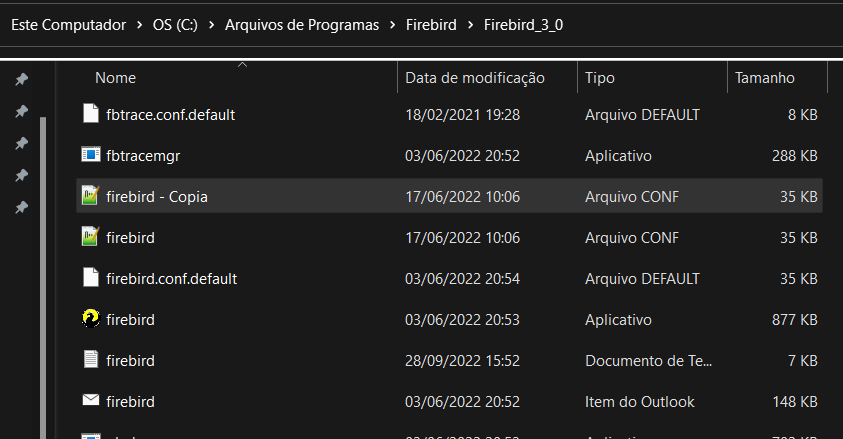Image resolution: width=843 pixels, height=439 pixels.
Task: Go to 'OS (C:)' breadcrumb
Action: 175,25
